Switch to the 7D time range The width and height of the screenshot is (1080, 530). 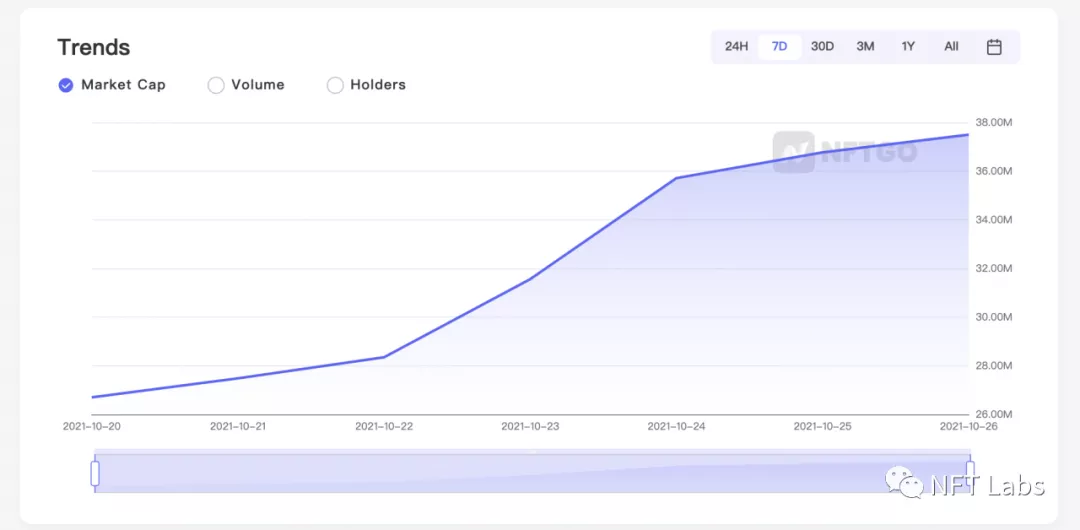(x=780, y=47)
